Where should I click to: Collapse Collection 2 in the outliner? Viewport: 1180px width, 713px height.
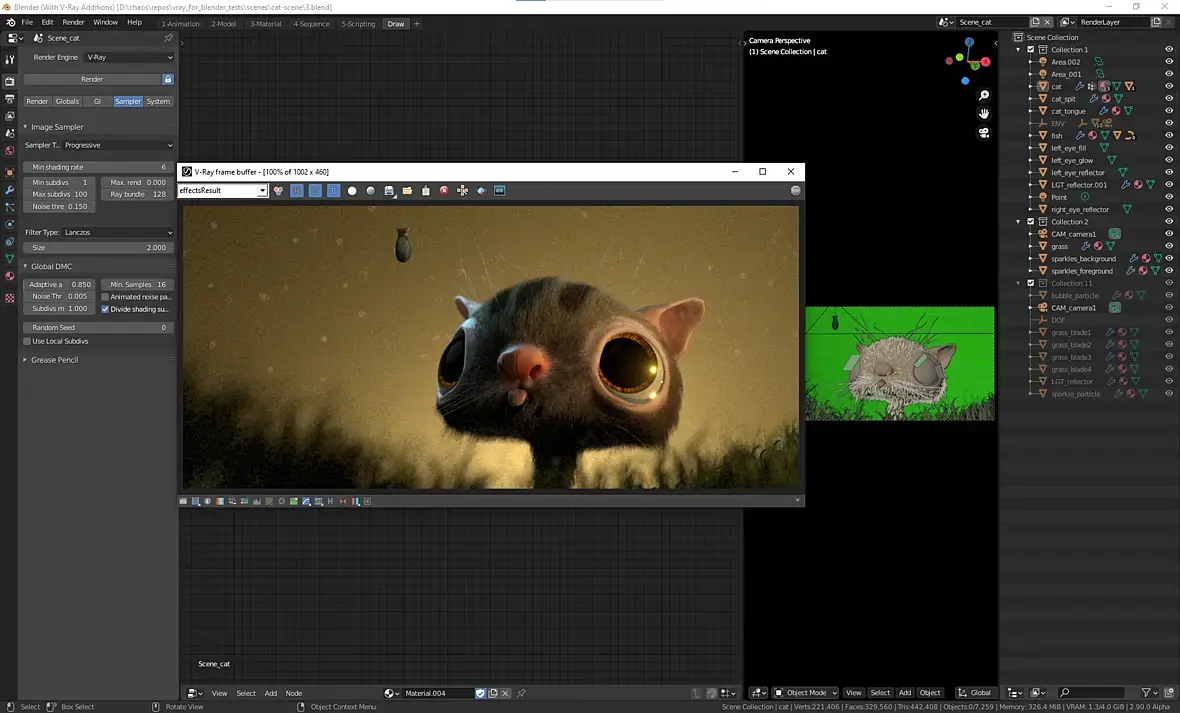click(1018, 222)
